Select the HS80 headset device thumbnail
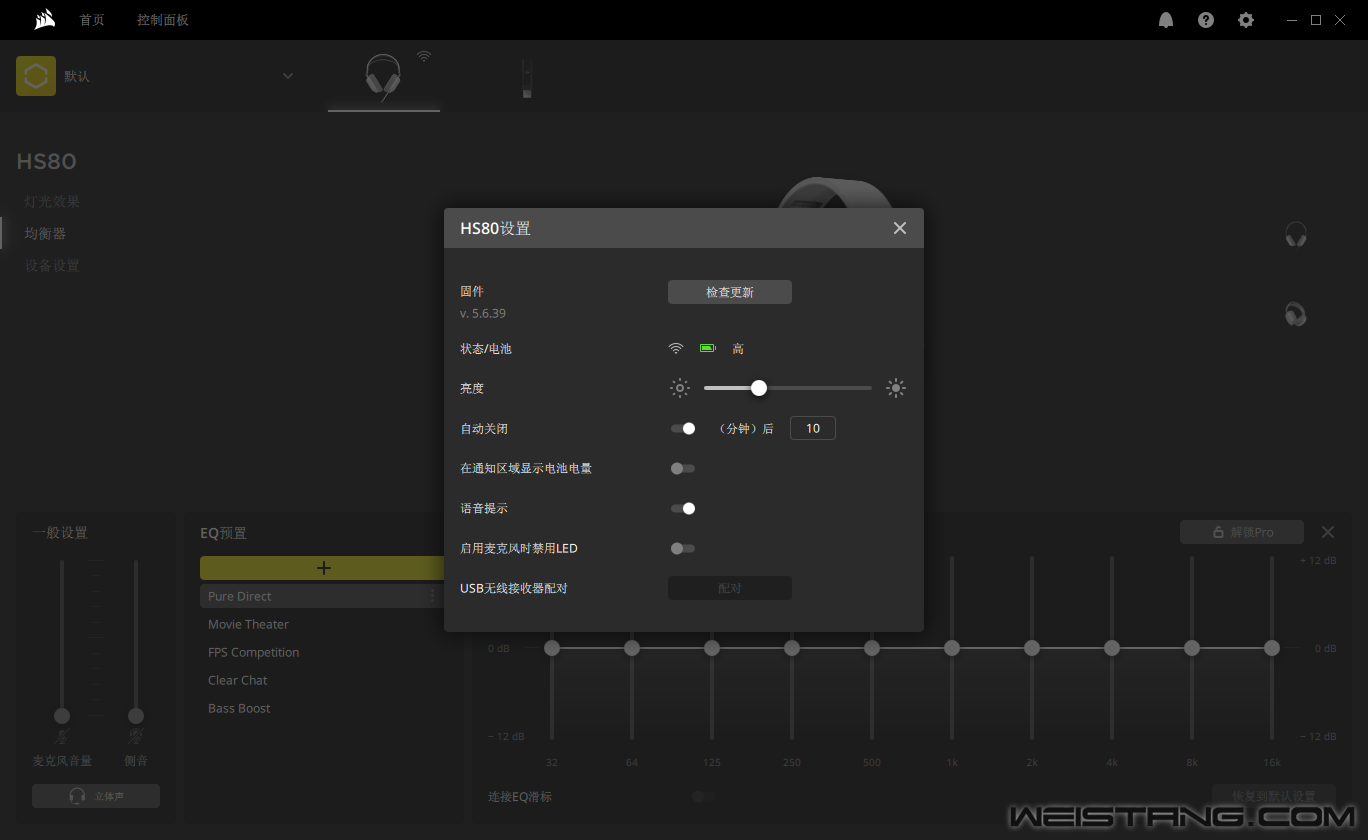This screenshot has width=1368, height=840. 384,78
